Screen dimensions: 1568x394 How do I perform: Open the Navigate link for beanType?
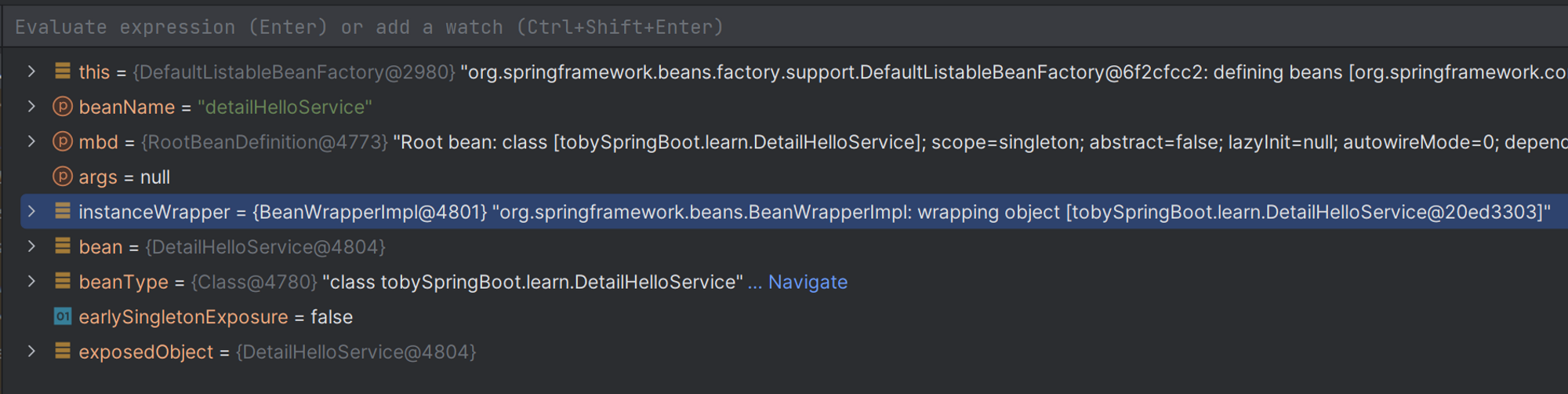808,282
